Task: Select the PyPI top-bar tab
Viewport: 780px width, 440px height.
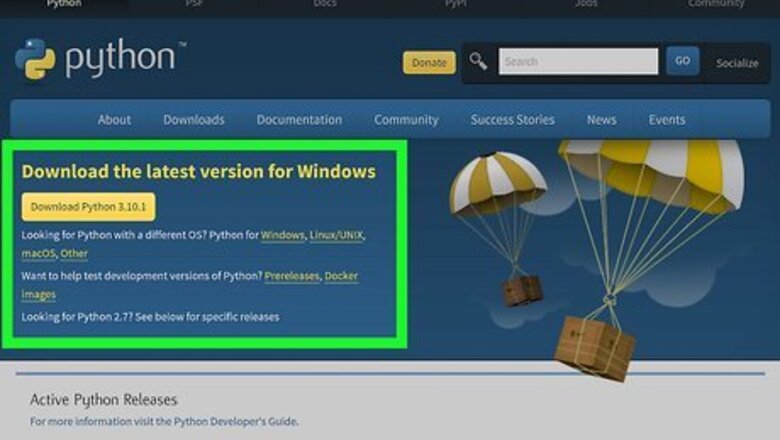Action: click(x=456, y=4)
